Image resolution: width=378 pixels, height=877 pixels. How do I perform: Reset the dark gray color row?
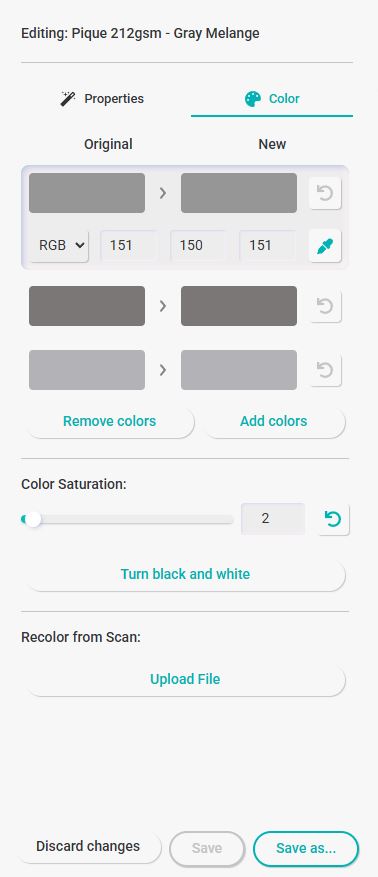(x=325, y=306)
